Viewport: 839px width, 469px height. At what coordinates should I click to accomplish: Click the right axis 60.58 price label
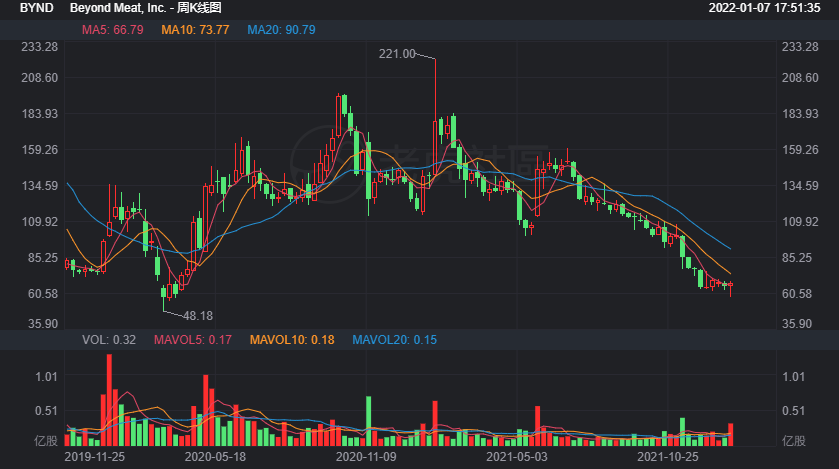(x=797, y=294)
